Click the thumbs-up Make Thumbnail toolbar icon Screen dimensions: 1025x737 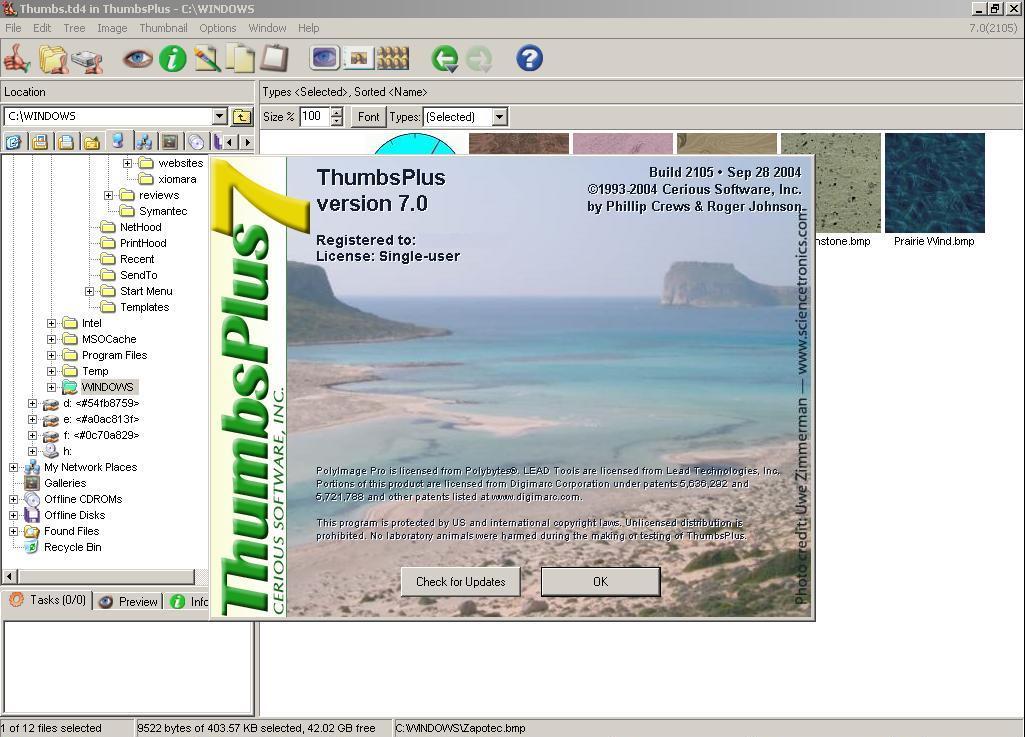point(17,59)
